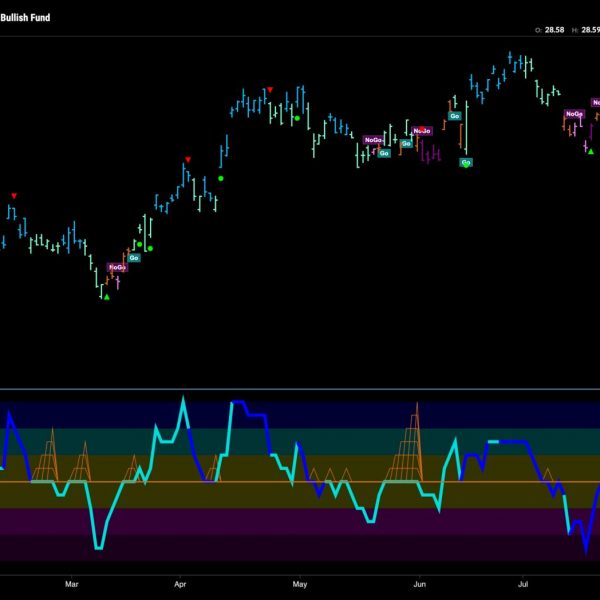Select the NoGo signal tag in mid-May
Viewport: 600px width, 600px height.
point(373,140)
